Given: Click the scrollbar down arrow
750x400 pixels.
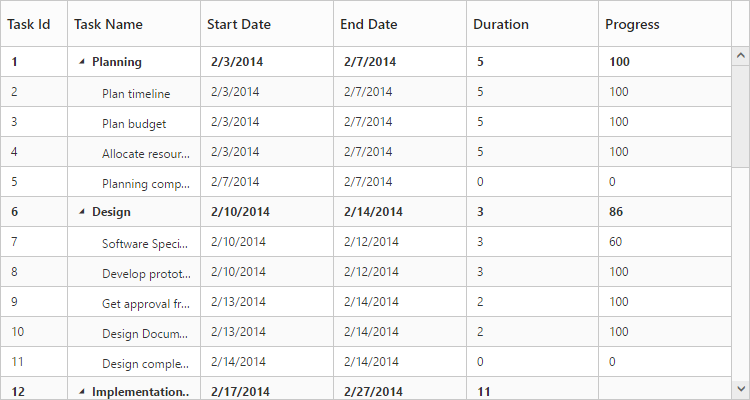Looking at the screenshot, I should [x=741, y=388].
